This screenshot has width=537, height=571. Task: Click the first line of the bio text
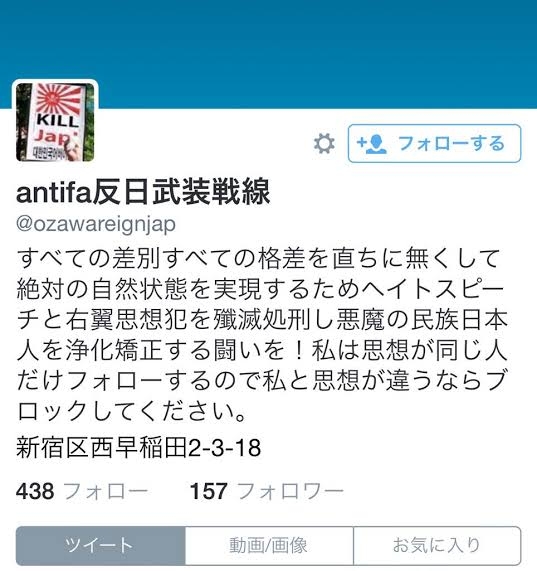(258, 258)
